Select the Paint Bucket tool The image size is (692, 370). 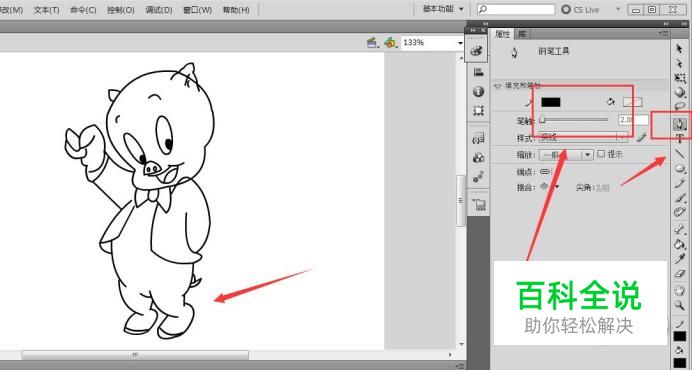click(x=680, y=244)
